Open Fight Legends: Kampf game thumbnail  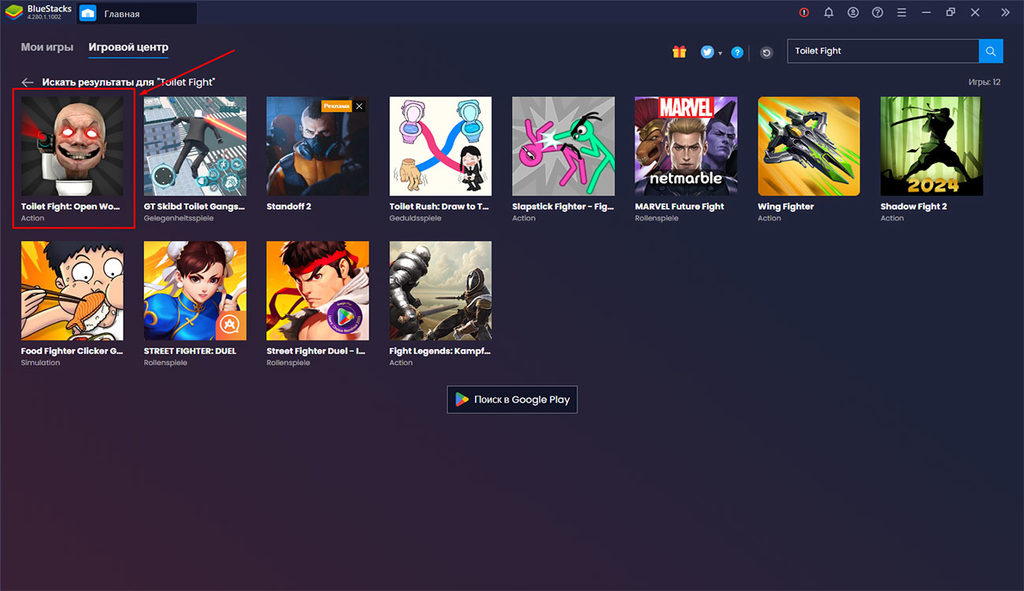[441, 291]
